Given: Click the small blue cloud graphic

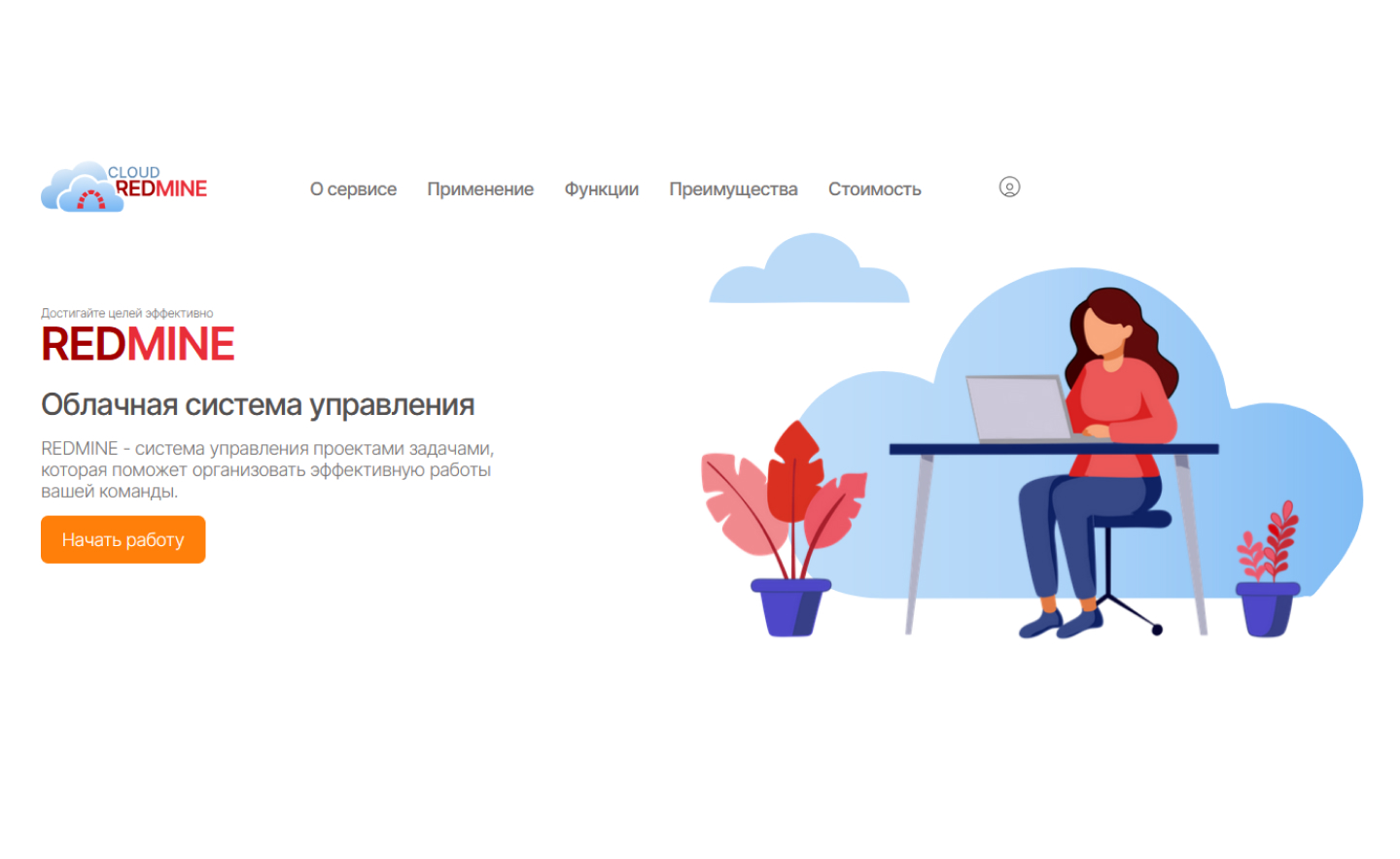Looking at the screenshot, I should point(809,269).
